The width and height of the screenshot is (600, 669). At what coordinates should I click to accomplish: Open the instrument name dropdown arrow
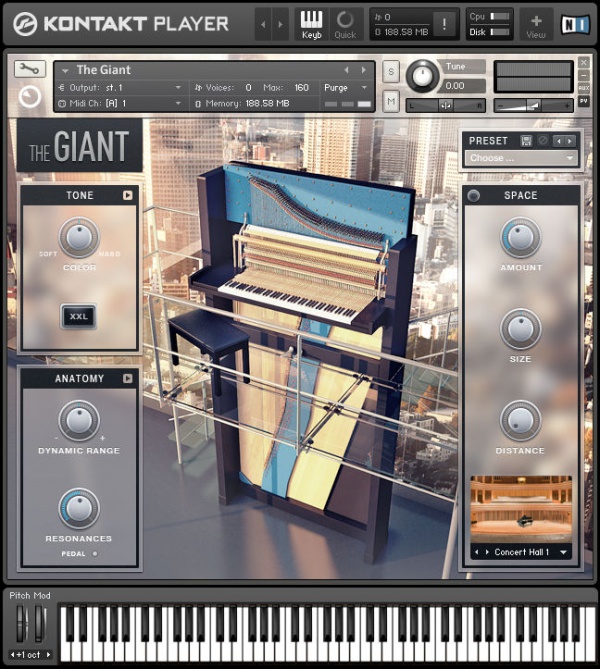point(65,70)
